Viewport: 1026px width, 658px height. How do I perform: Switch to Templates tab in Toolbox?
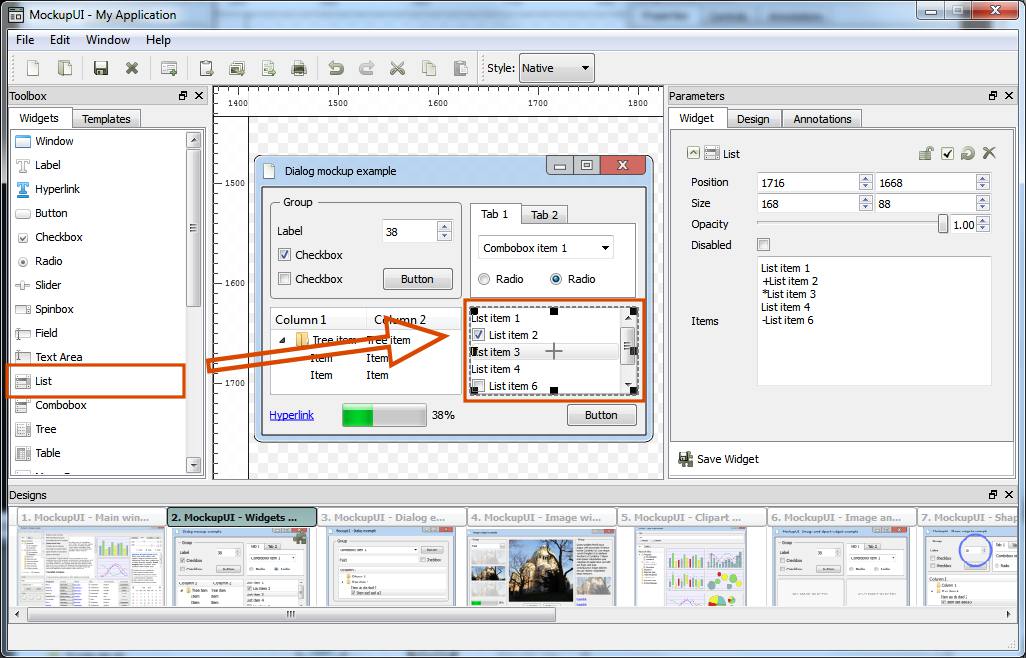tap(106, 119)
